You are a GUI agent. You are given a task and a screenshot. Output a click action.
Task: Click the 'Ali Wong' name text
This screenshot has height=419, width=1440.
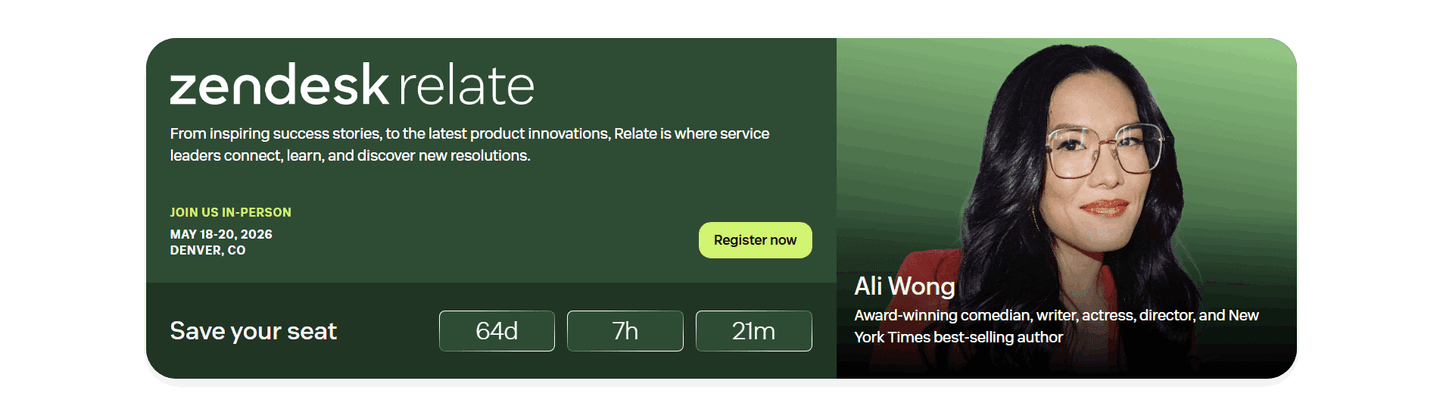[x=905, y=287]
